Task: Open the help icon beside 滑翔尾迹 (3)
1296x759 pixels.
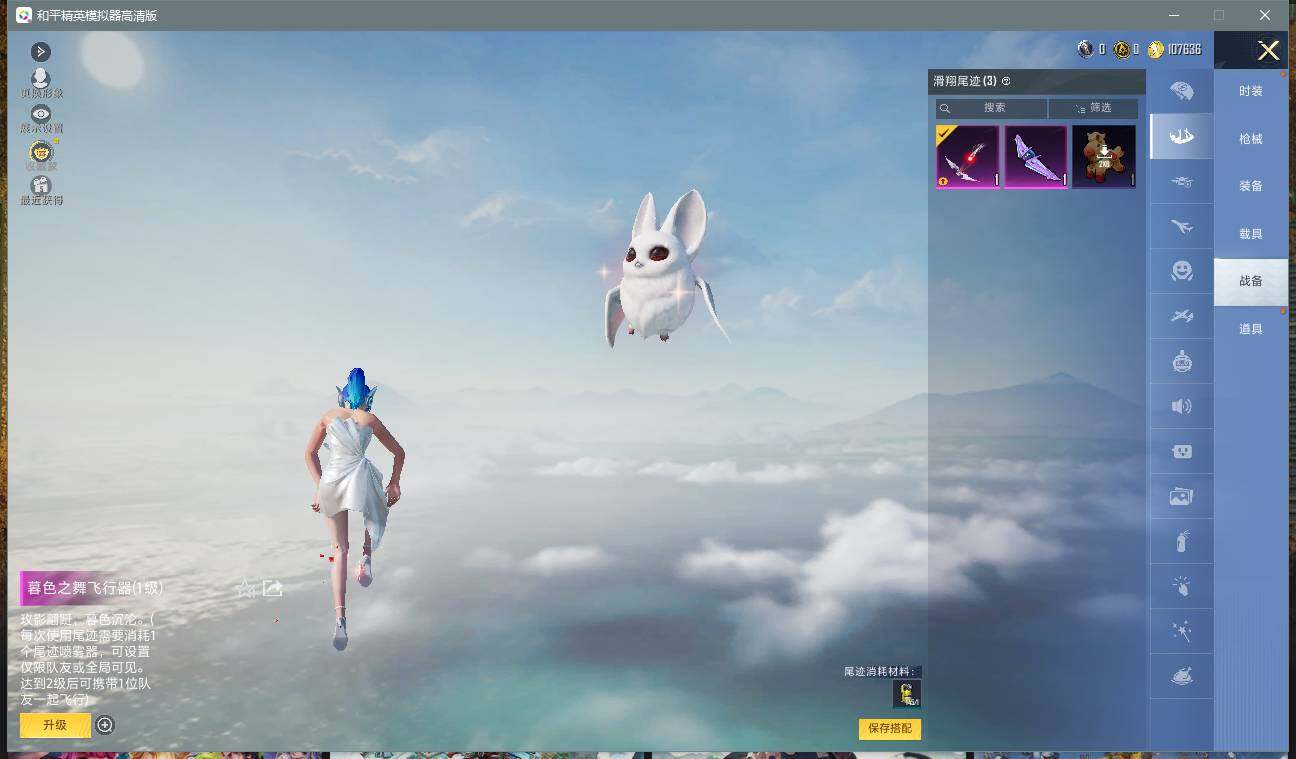Action: pyautogui.click(x=1006, y=81)
